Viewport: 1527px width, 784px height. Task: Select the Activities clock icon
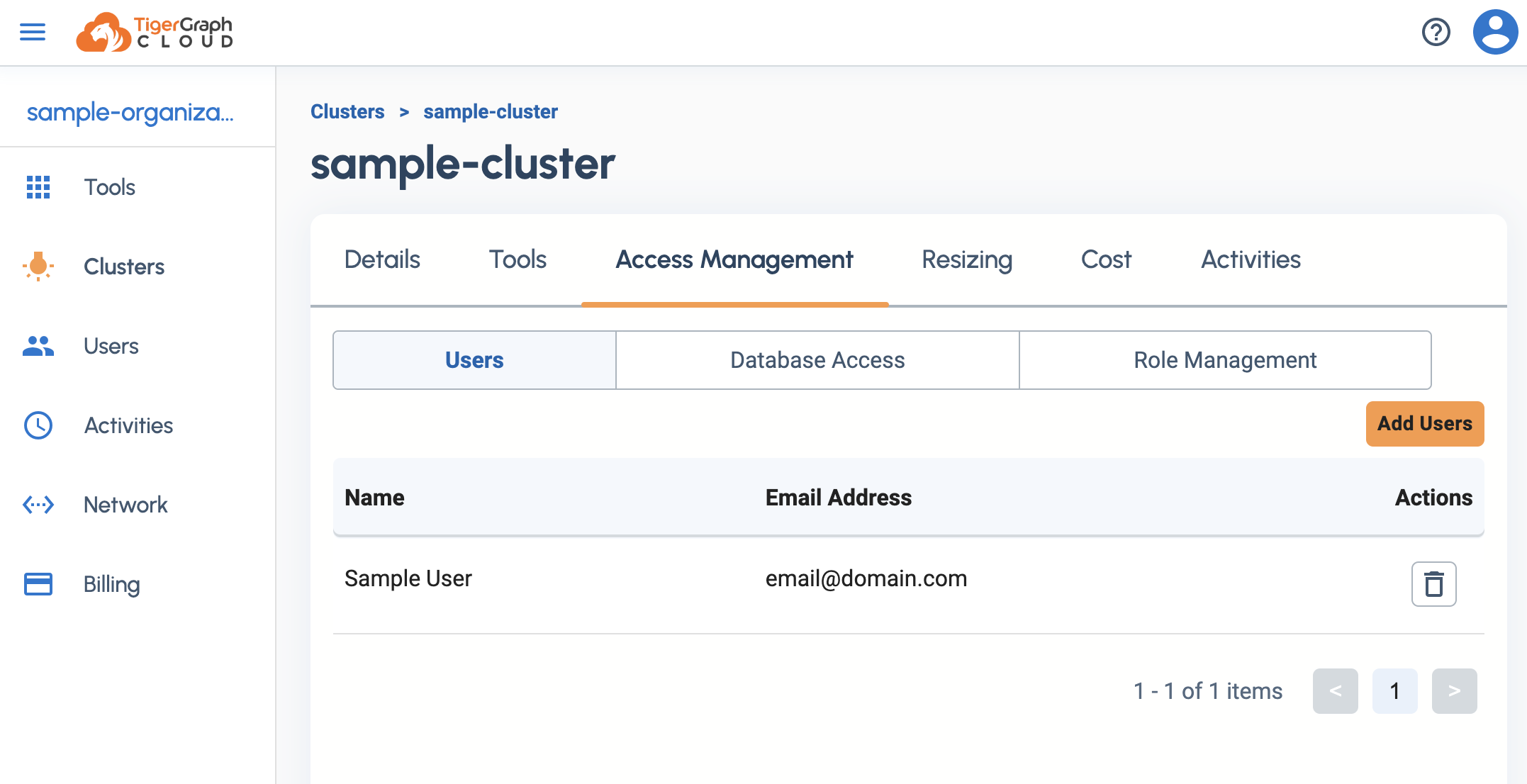(x=38, y=425)
